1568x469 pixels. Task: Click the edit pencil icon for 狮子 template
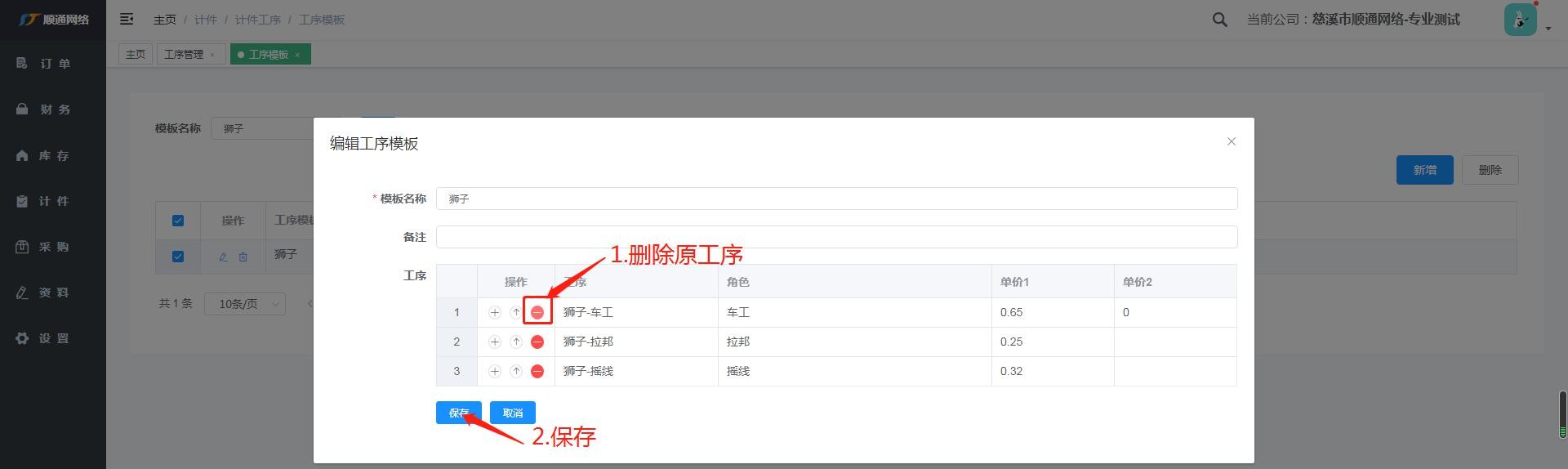tap(223, 257)
